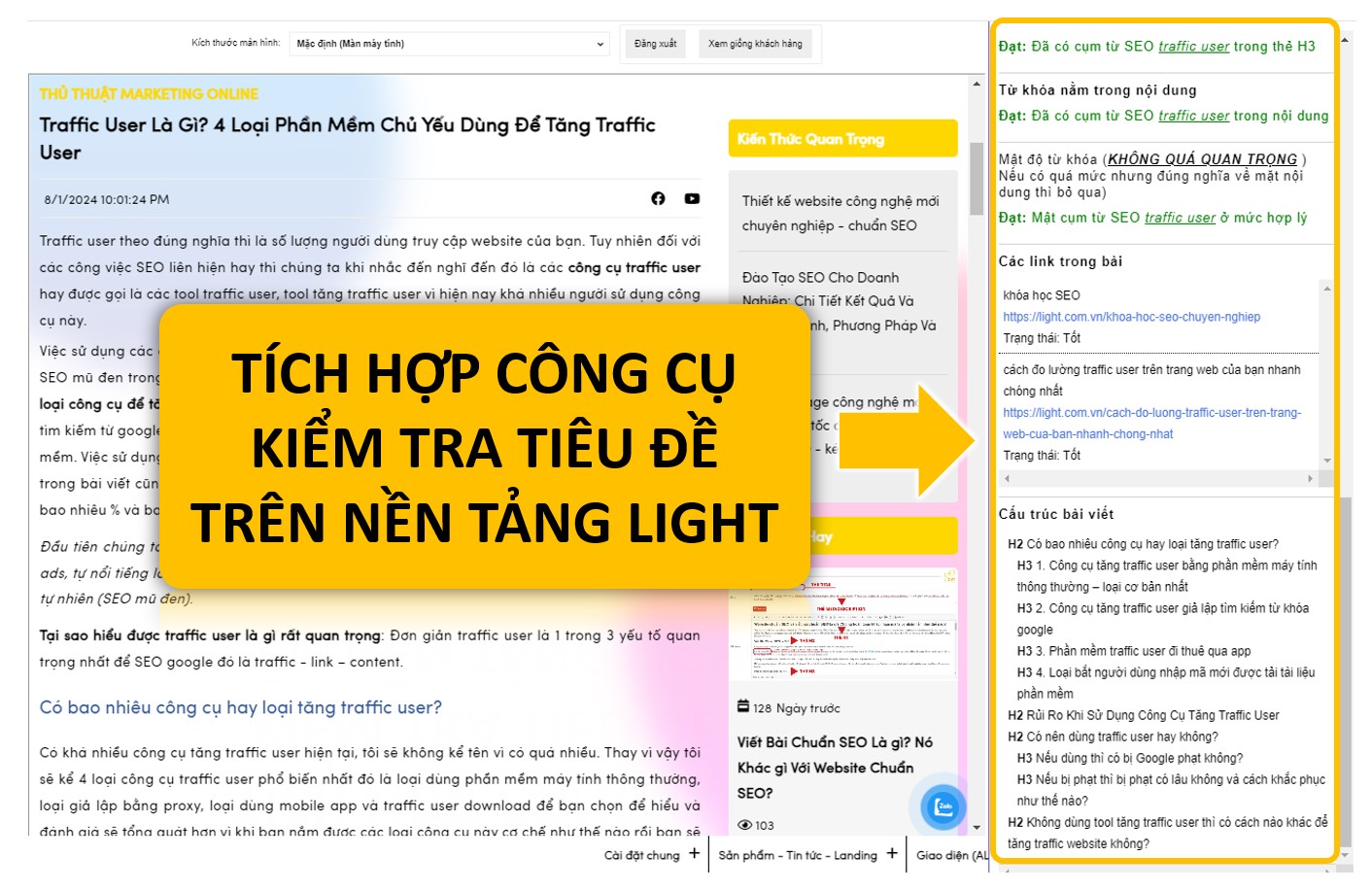Click plus icon after Sản phẩm - Tin tức - Landing
Screen dimensions: 1372x891
pyautogui.click(x=892, y=853)
